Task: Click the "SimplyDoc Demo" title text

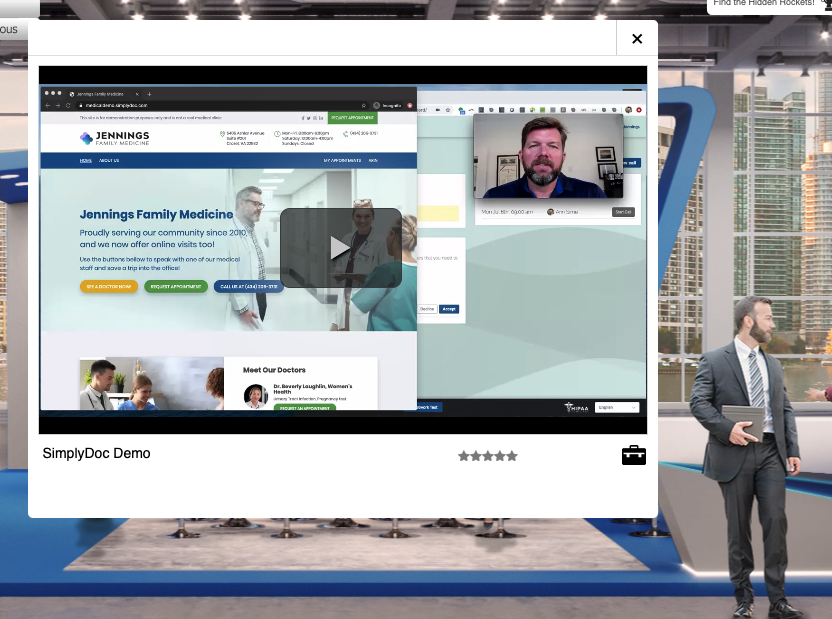Action: [96, 454]
